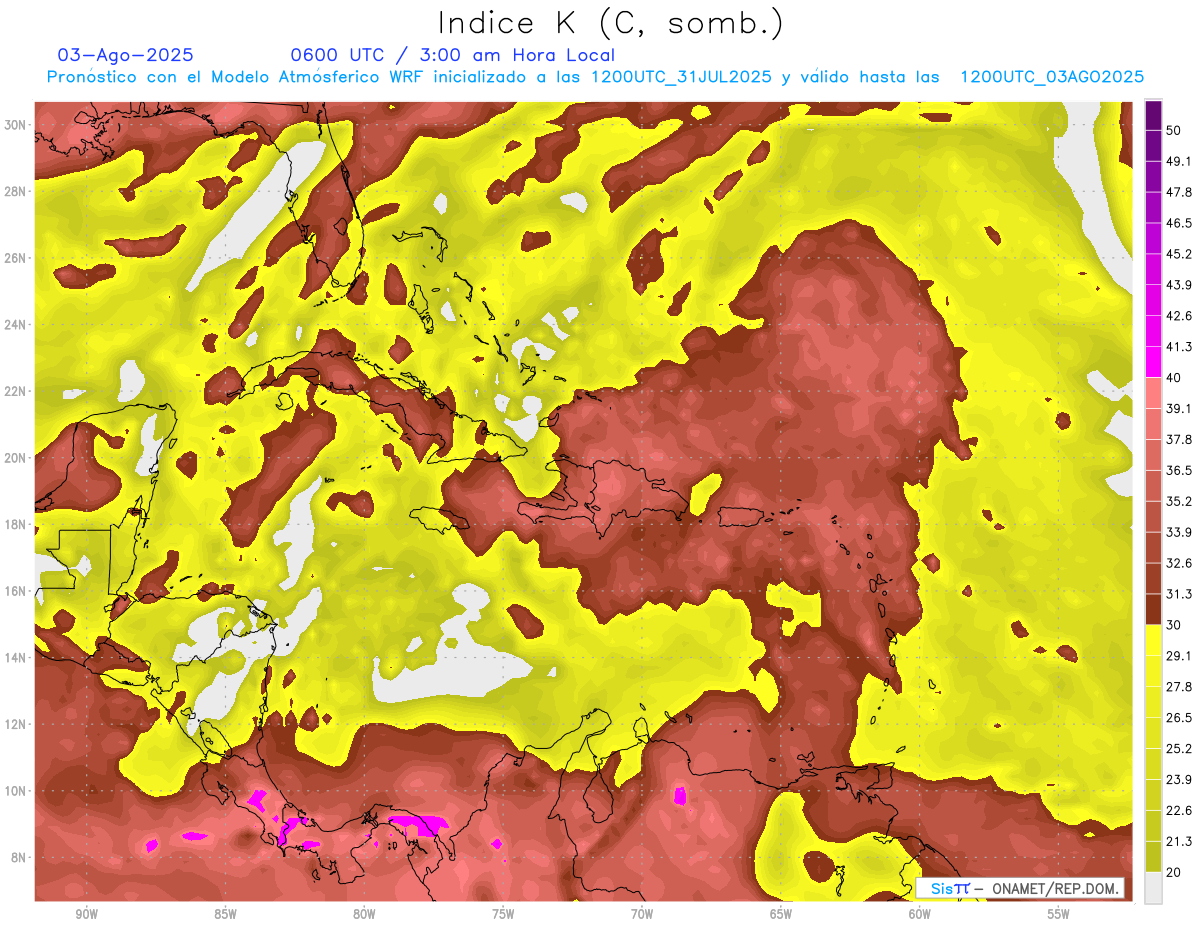Click the '75W' longitude axis label
Viewport: 1200px width, 927px height.
coord(503,914)
